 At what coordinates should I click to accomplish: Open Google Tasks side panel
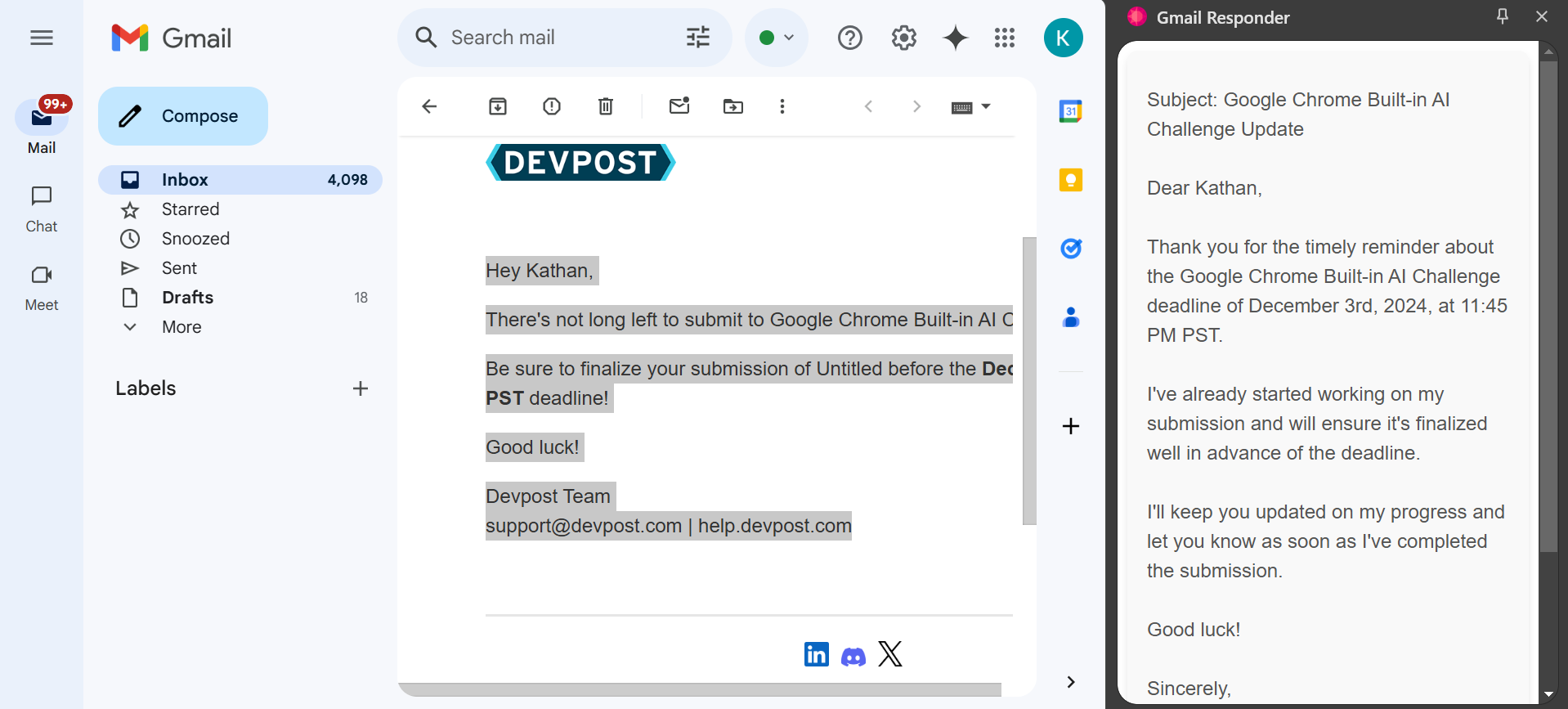pos(1071,249)
